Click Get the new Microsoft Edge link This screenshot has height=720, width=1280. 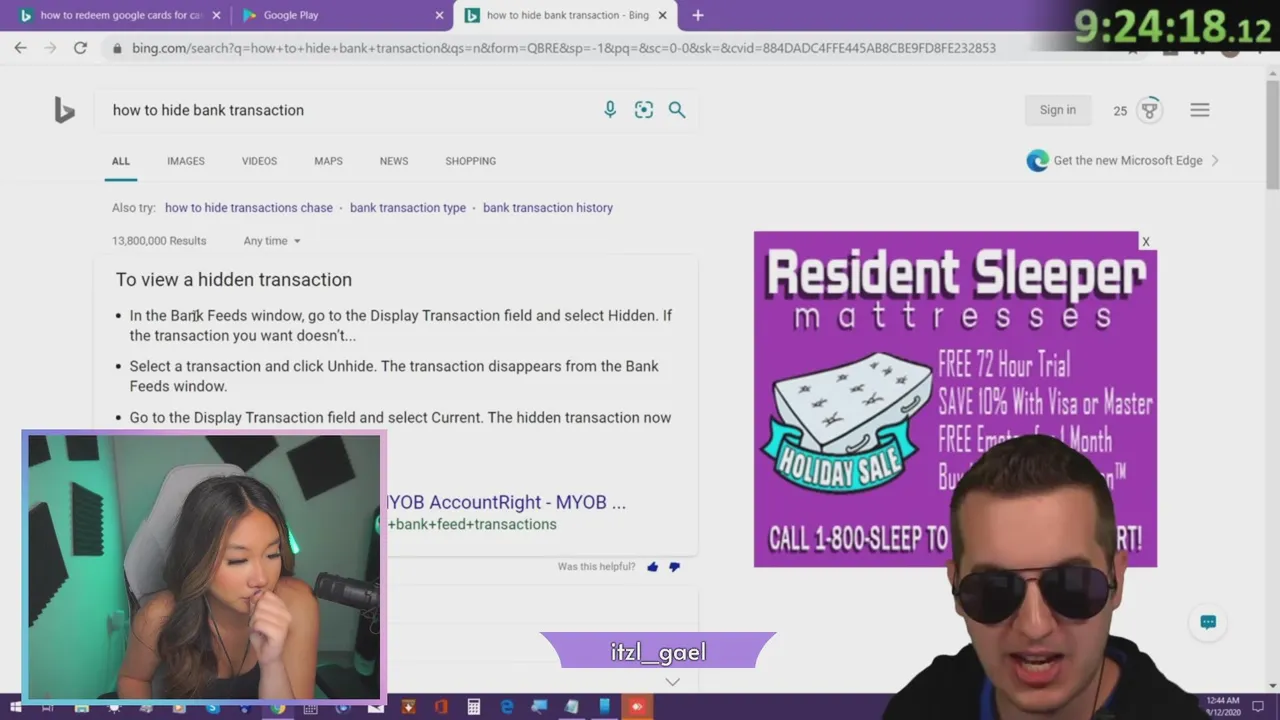pyautogui.click(x=1128, y=161)
